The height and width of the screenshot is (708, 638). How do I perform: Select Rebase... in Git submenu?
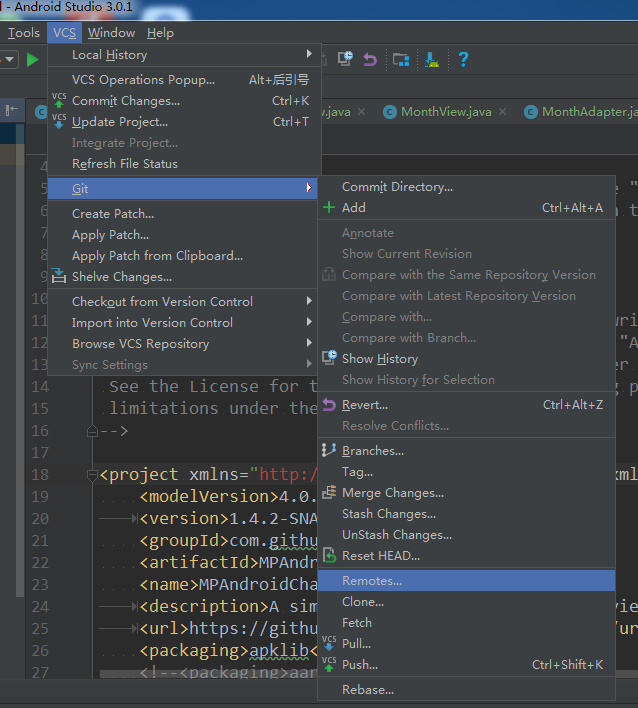(466, 690)
